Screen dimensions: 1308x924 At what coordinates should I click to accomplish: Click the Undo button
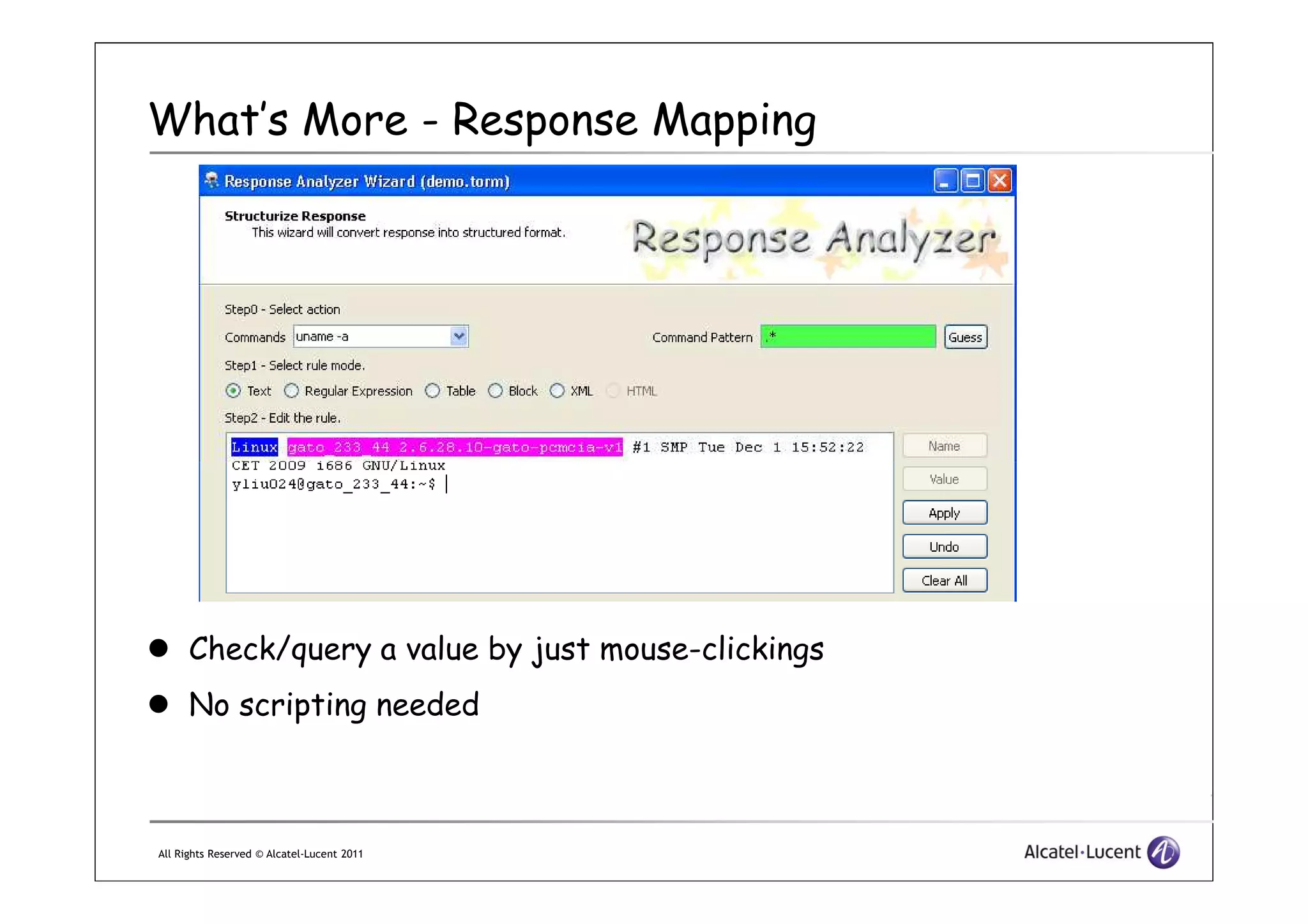(x=945, y=547)
